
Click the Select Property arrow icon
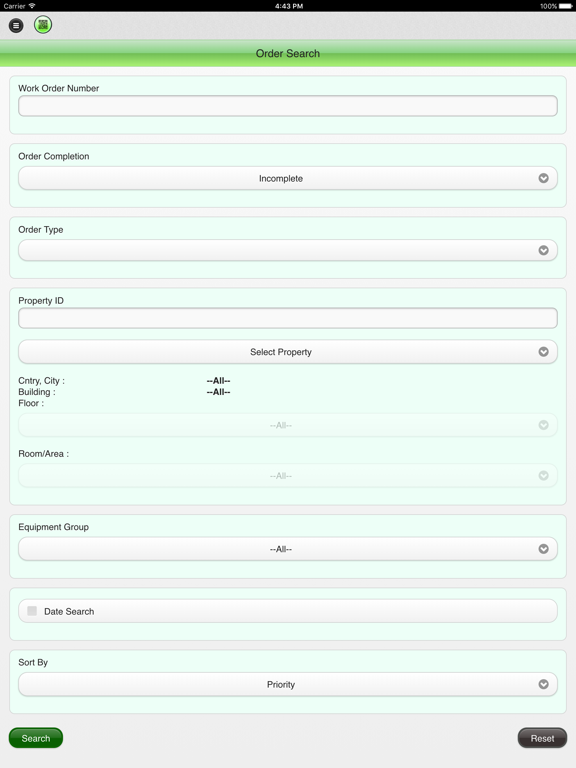tap(543, 352)
